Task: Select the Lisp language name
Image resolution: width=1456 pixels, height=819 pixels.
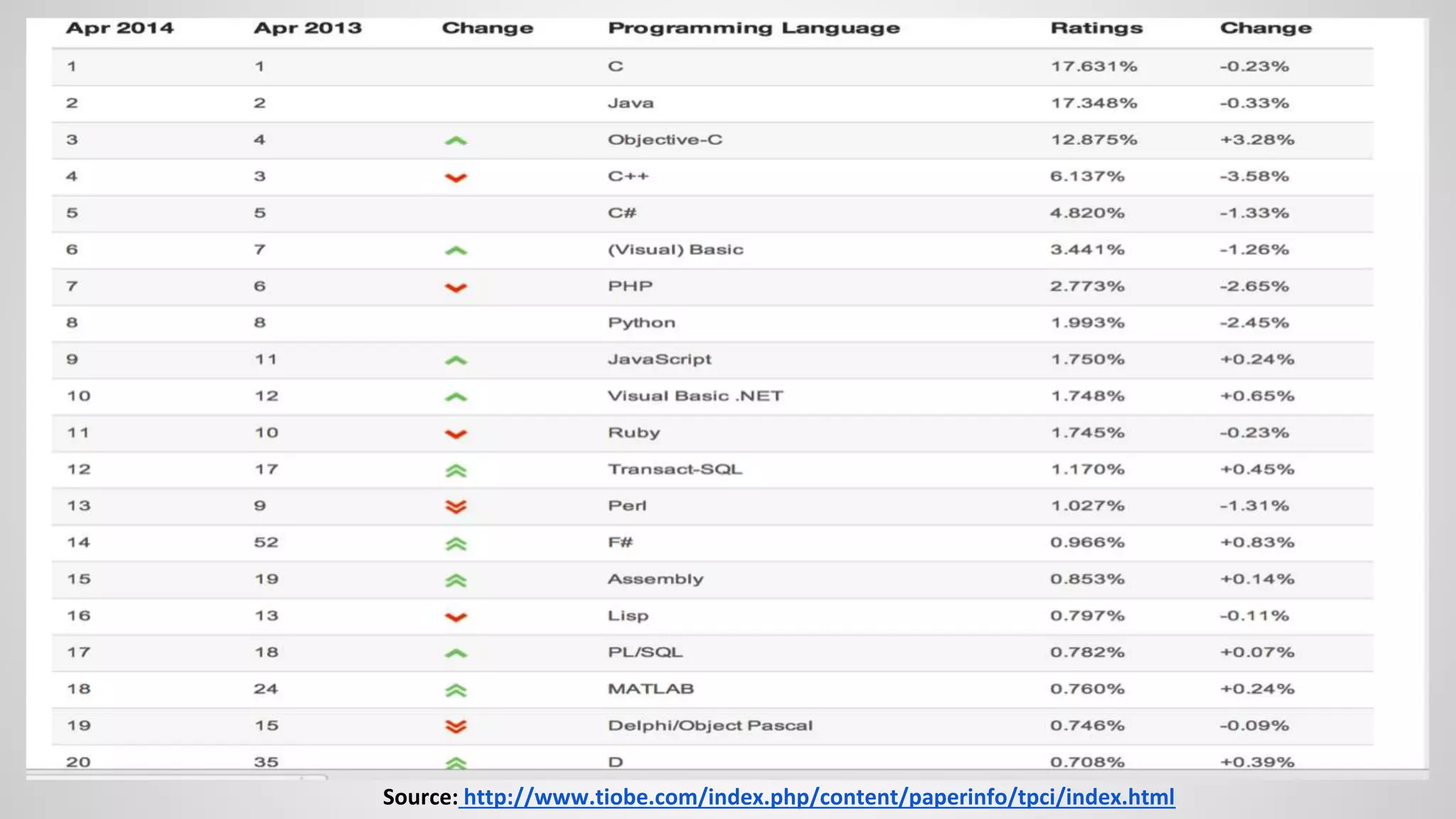Action: (x=628, y=616)
